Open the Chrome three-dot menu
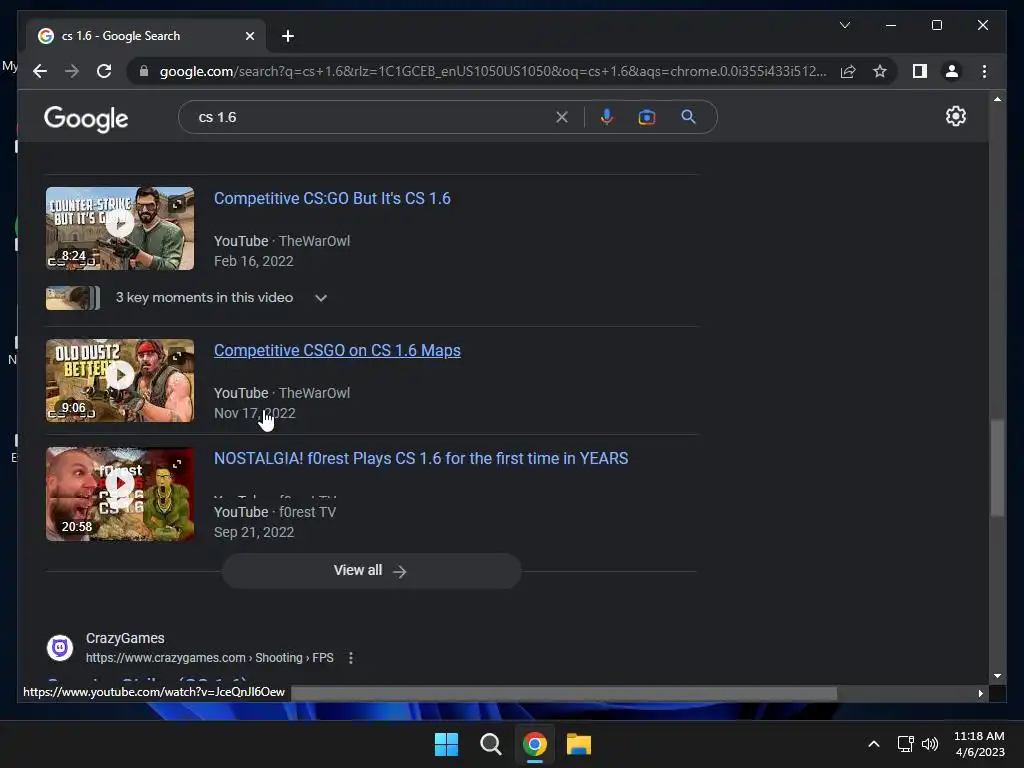This screenshot has height=768, width=1024. [984, 71]
